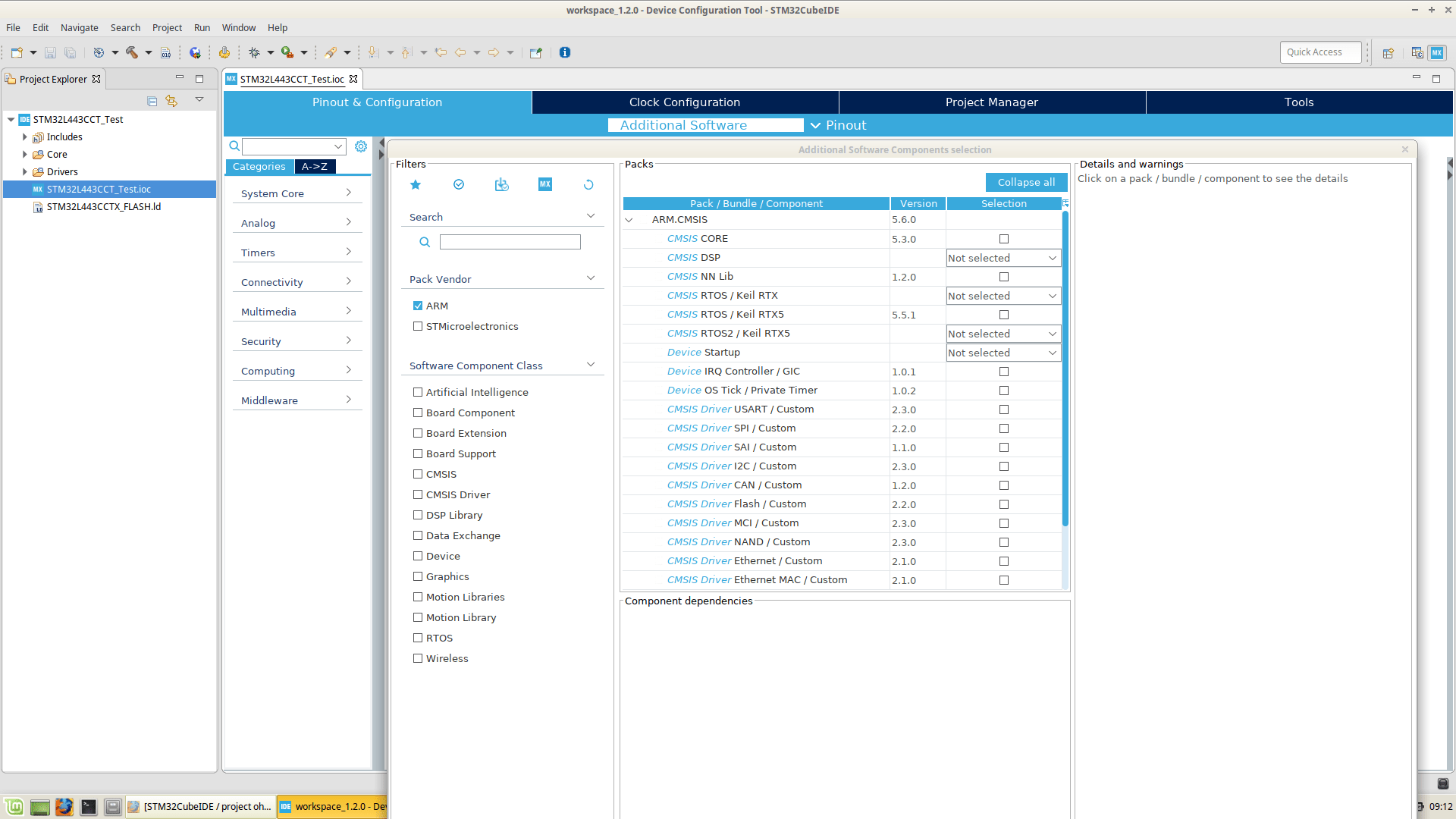
Task: Click the Additional Software button
Action: [705, 125]
